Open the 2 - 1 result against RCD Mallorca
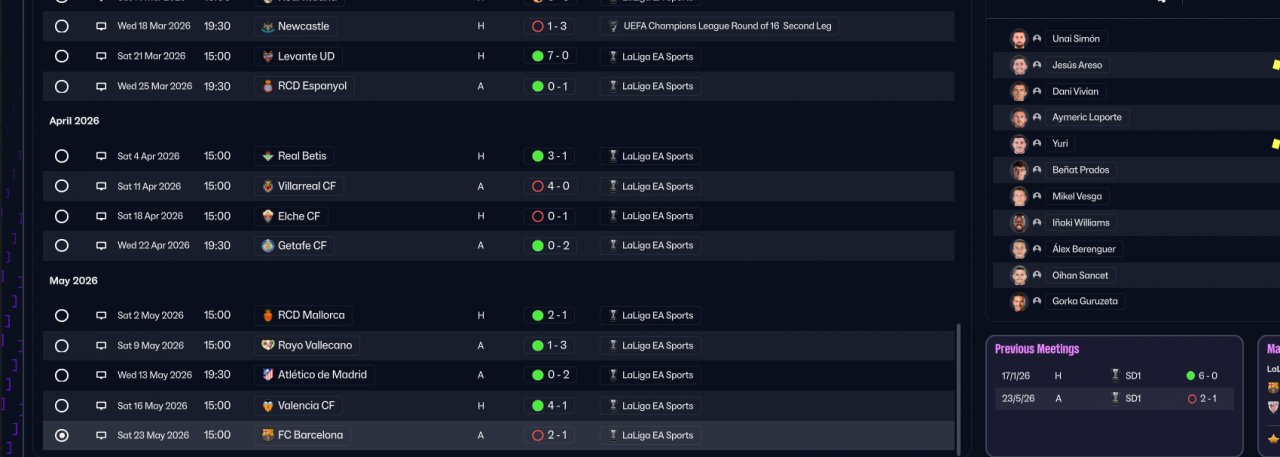The width and height of the screenshot is (1280, 457). [x=549, y=316]
